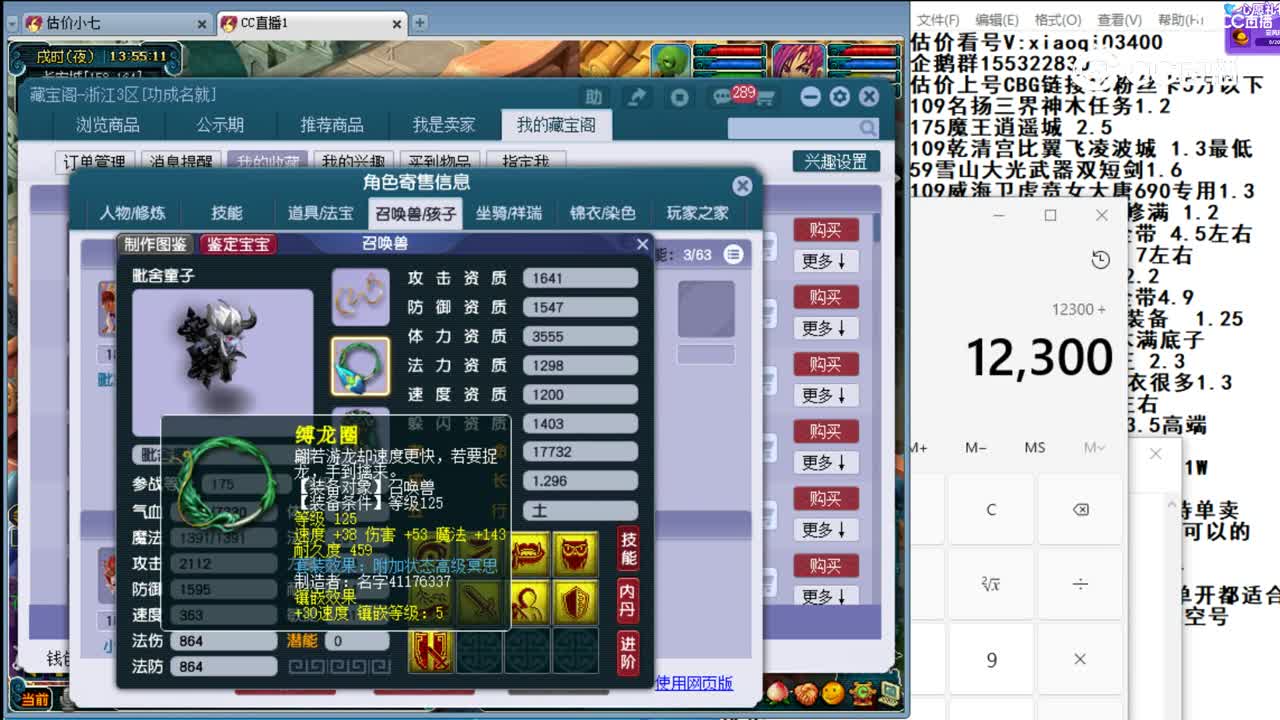The image size is (1280, 720).
Task: Select the 召唤兽/孩子 tab
Action: click(x=415, y=213)
